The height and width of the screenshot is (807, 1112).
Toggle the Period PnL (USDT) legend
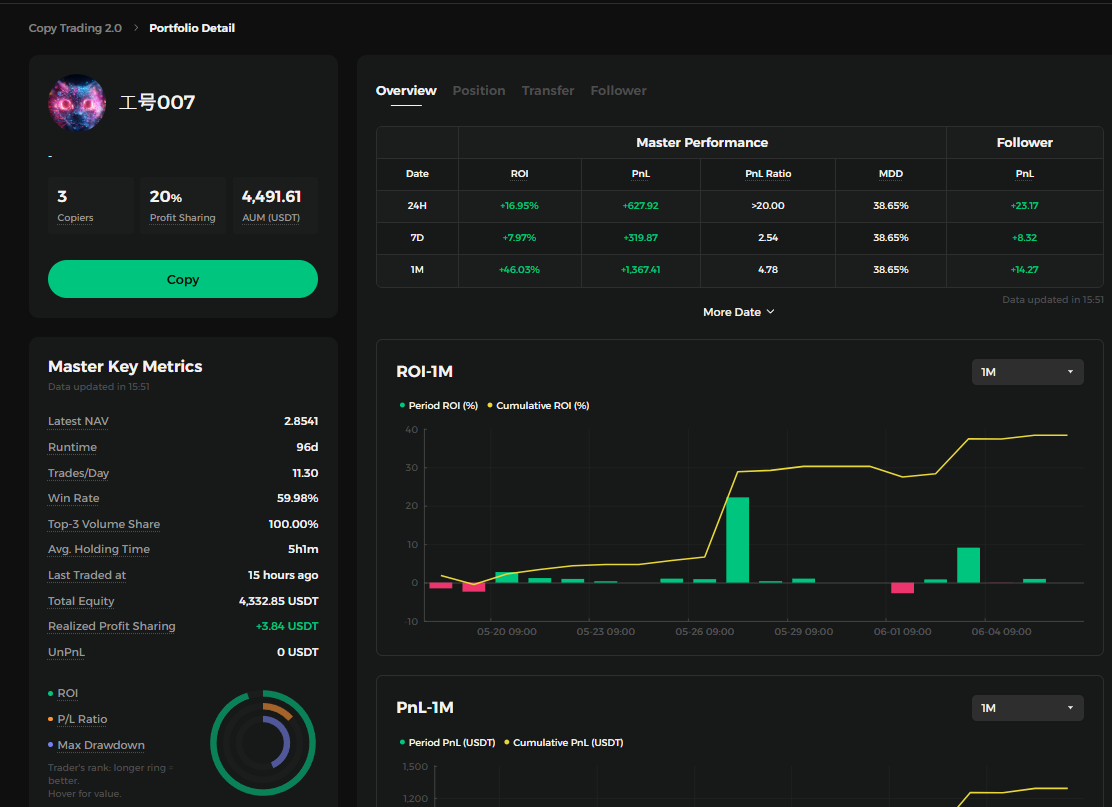[x=447, y=742]
